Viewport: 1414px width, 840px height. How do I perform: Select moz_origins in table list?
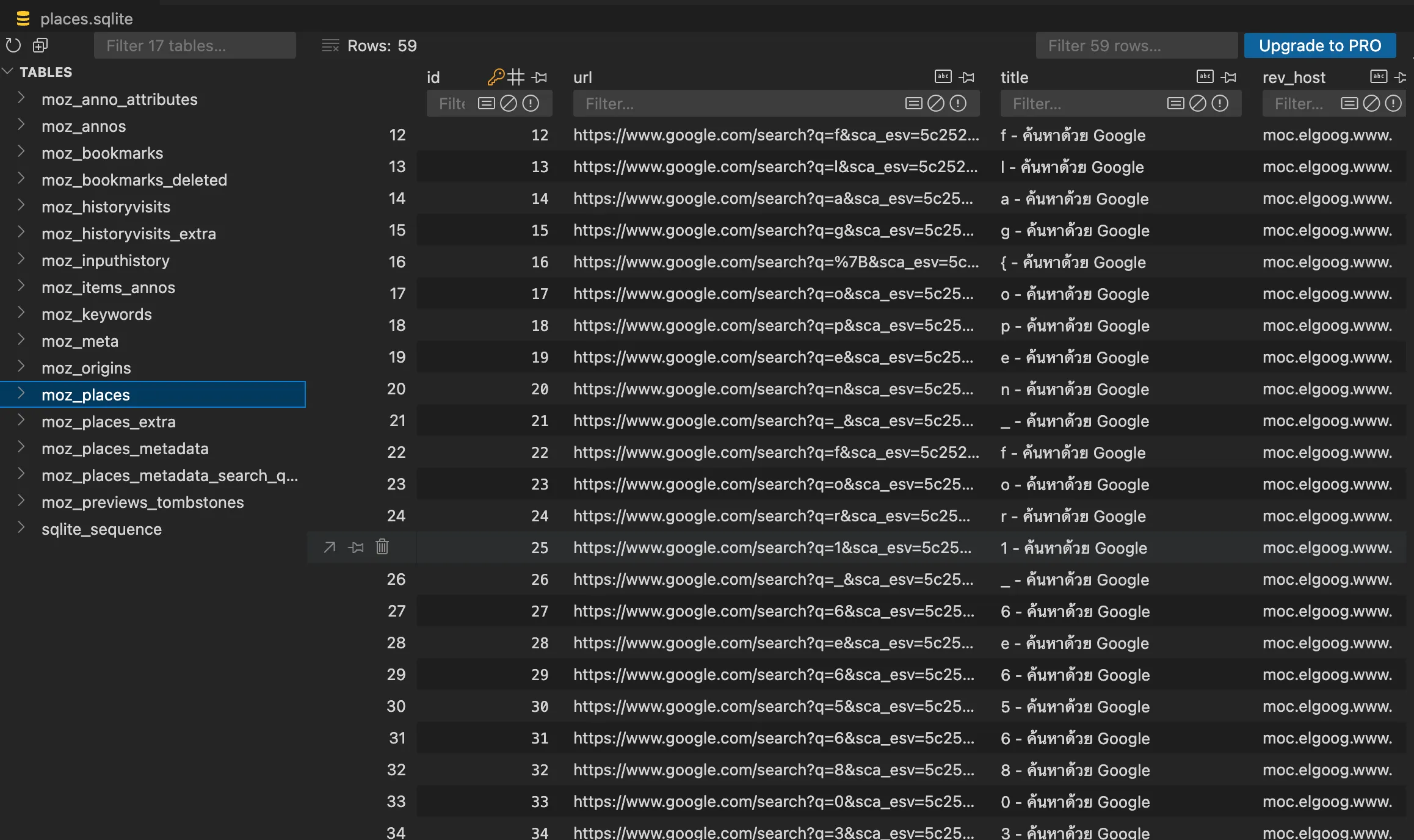[86, 368]
